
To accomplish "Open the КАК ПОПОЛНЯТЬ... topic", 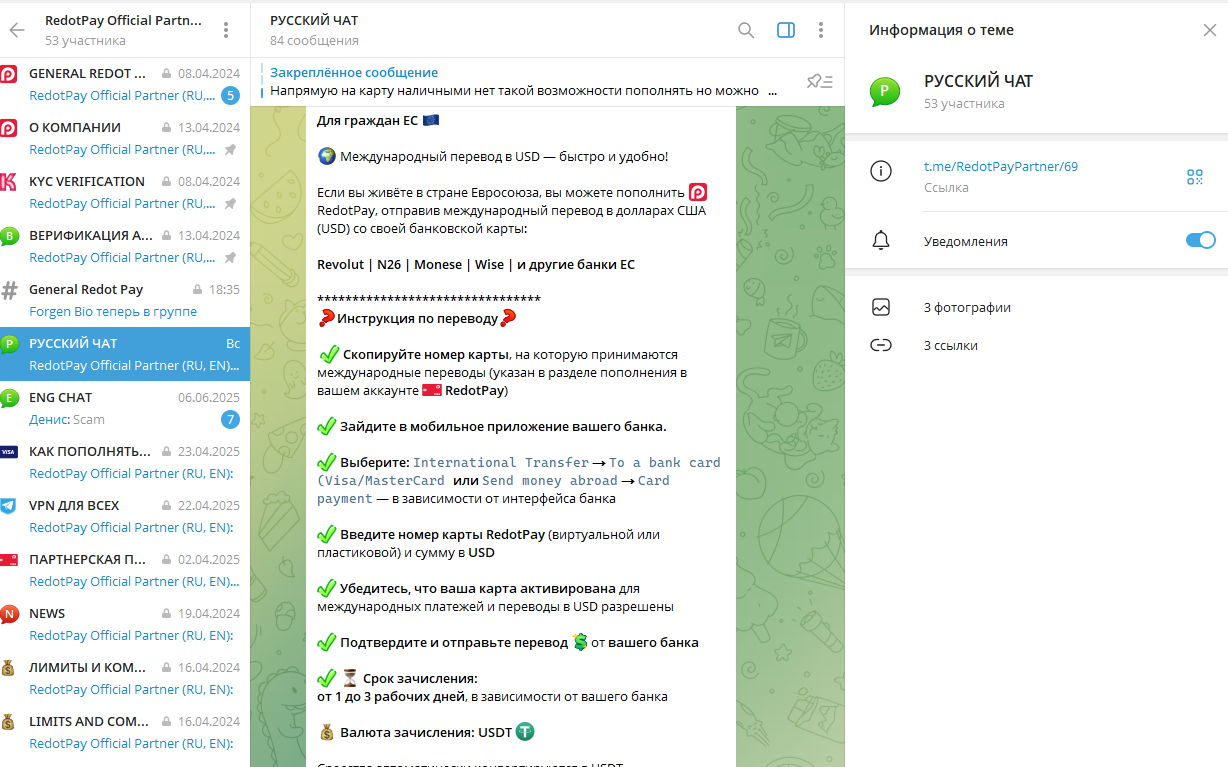I will pos(125,462).
